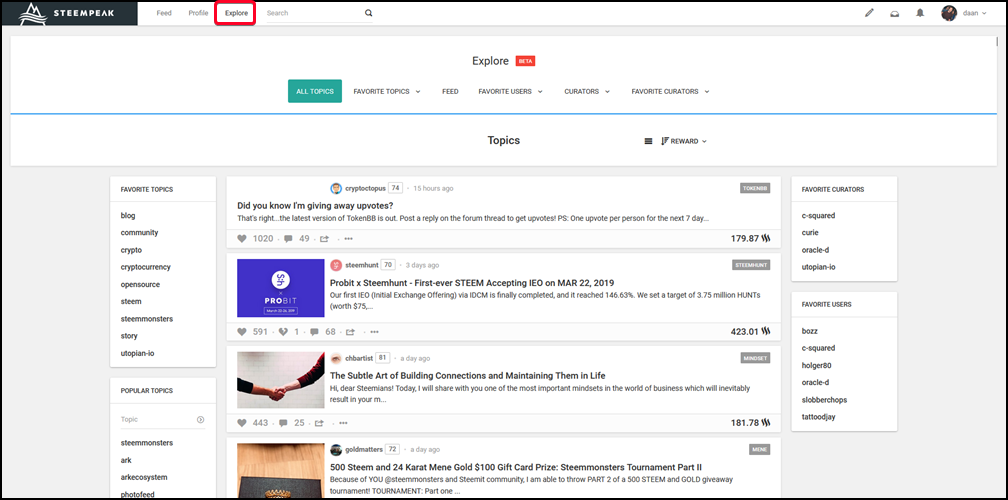Open the Reward sort dropdown
The image size is (1008, 500).
684,141
